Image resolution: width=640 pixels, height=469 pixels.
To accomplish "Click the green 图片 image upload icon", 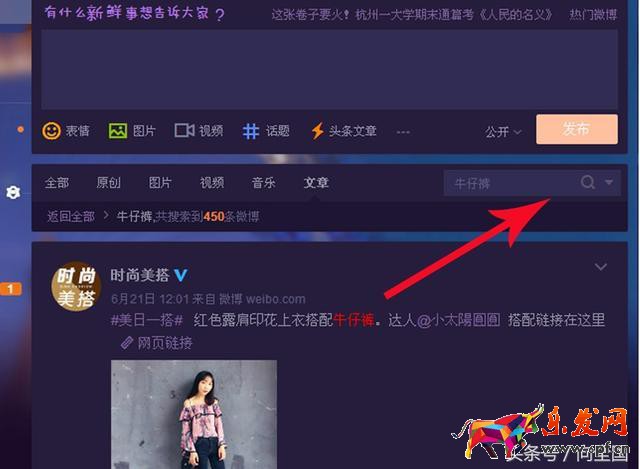I will coord(118,131).
